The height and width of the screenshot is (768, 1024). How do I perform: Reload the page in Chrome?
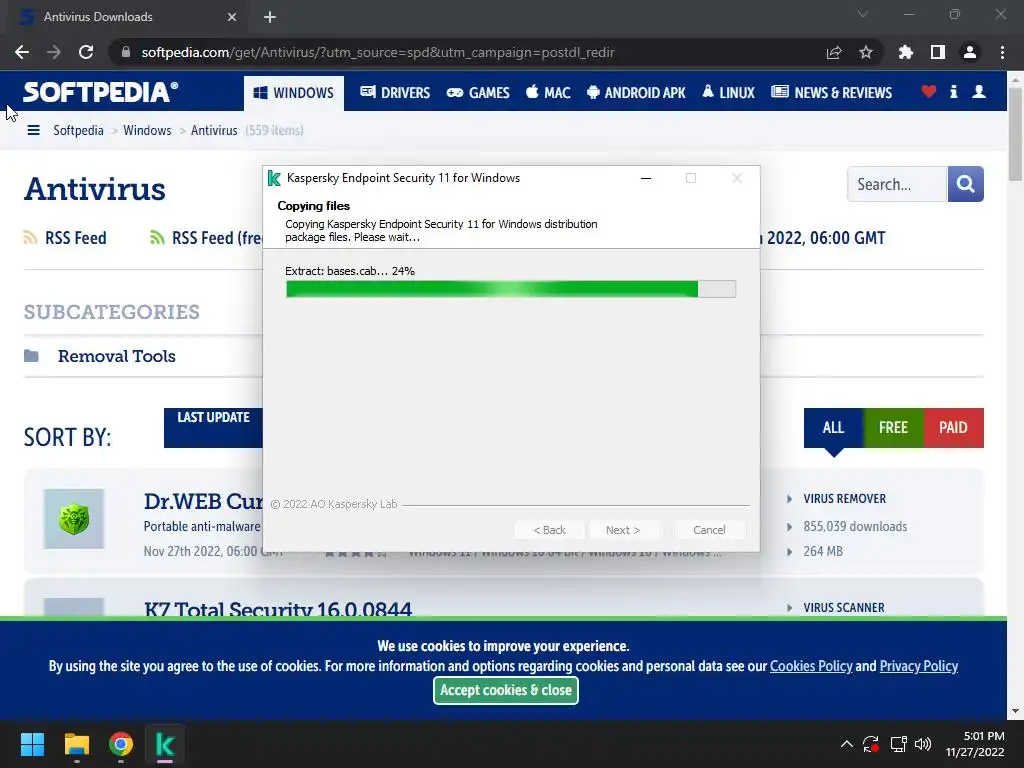click(x=86, y=52)
